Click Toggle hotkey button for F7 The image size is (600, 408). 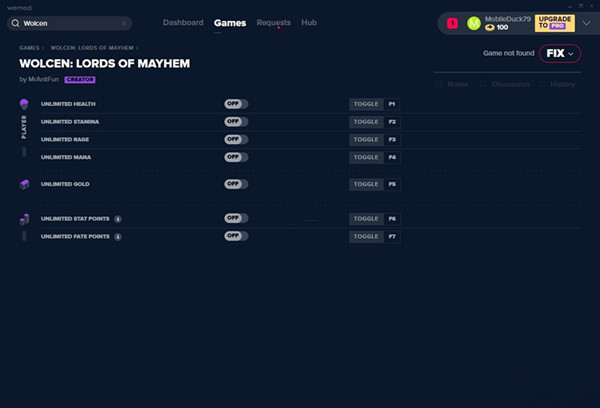366,237
